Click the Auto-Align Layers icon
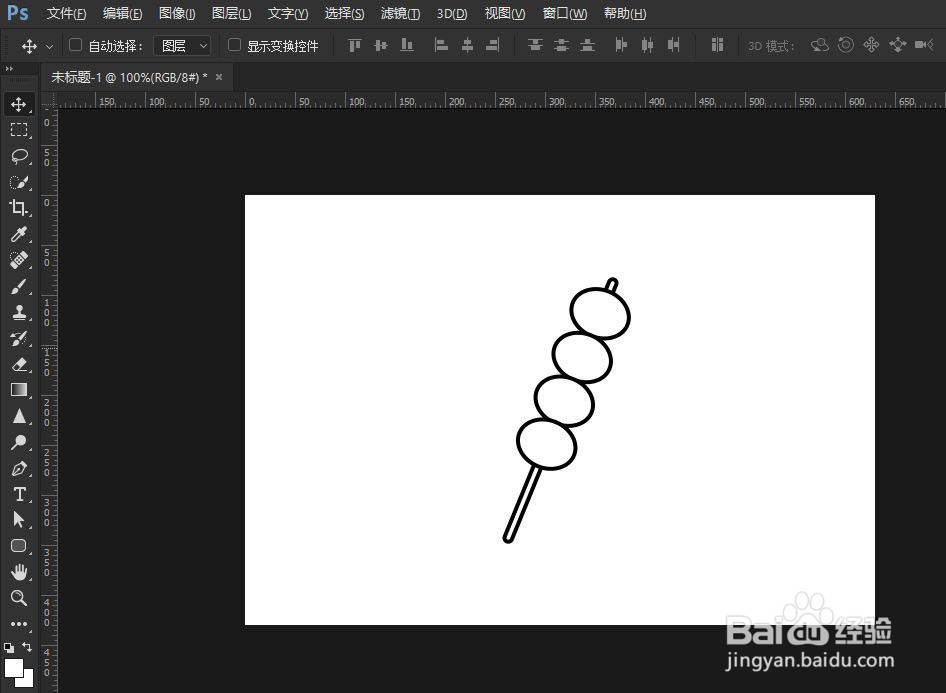 pyautogui.click(x=717, y=45)
